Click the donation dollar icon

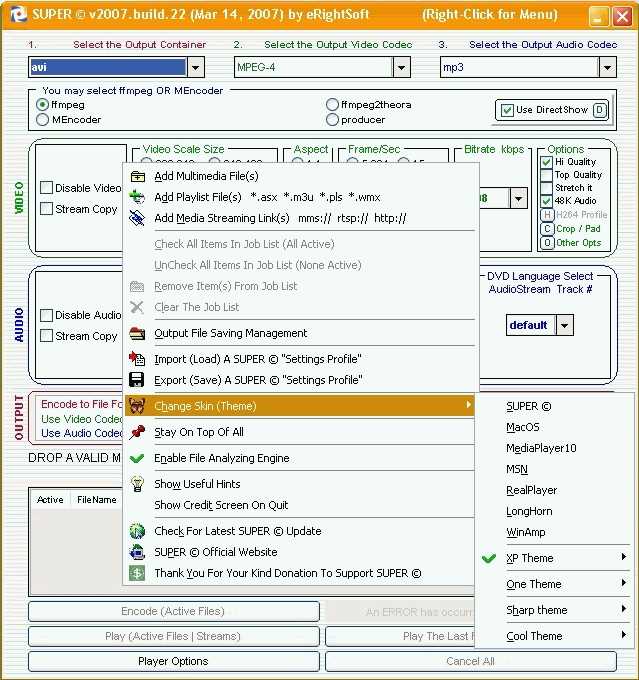click(137, 573)
